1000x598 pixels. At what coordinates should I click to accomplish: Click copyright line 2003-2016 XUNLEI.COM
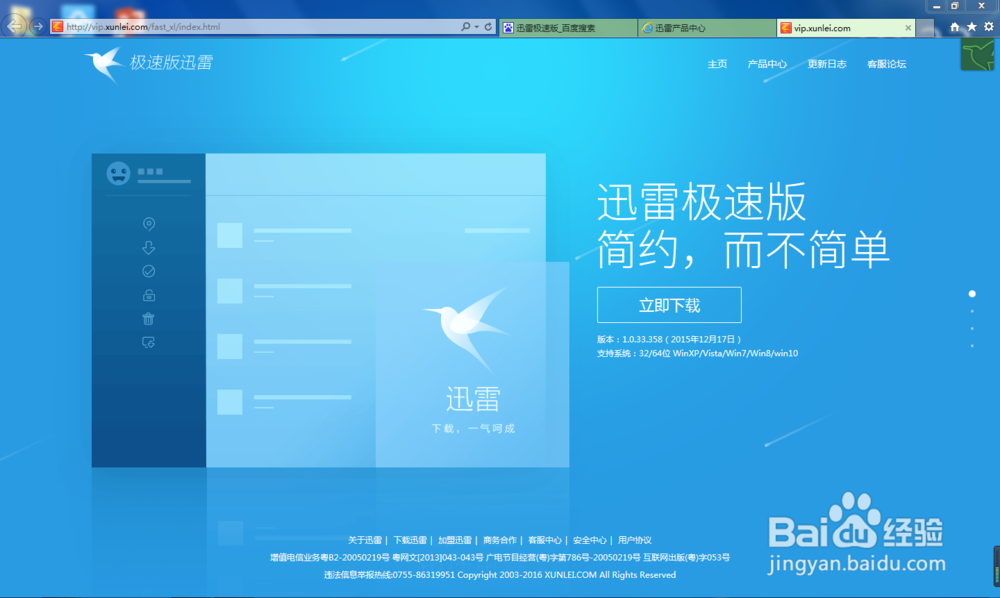coord(566,574)
